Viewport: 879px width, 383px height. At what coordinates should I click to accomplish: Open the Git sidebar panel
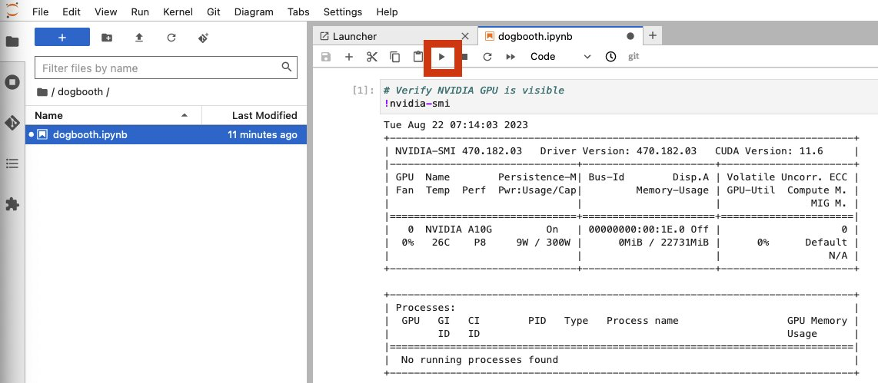pos(12,123)
